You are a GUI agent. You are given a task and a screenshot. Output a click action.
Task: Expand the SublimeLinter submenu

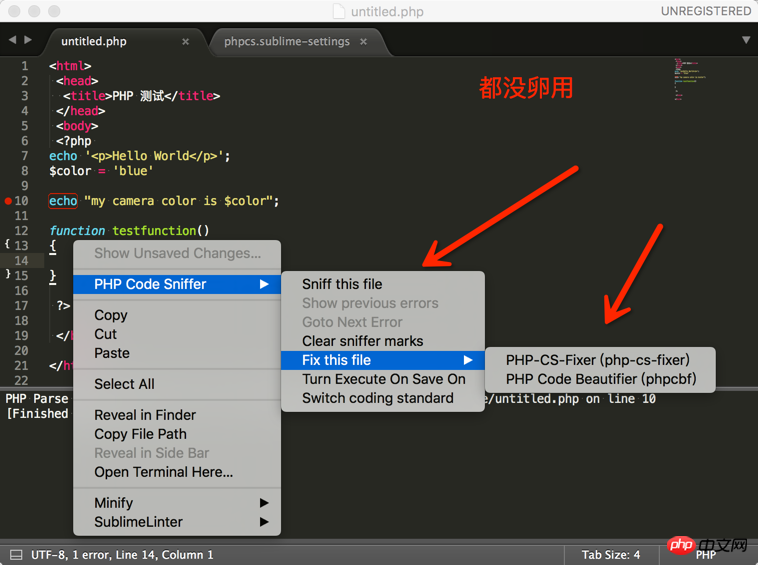177,522
